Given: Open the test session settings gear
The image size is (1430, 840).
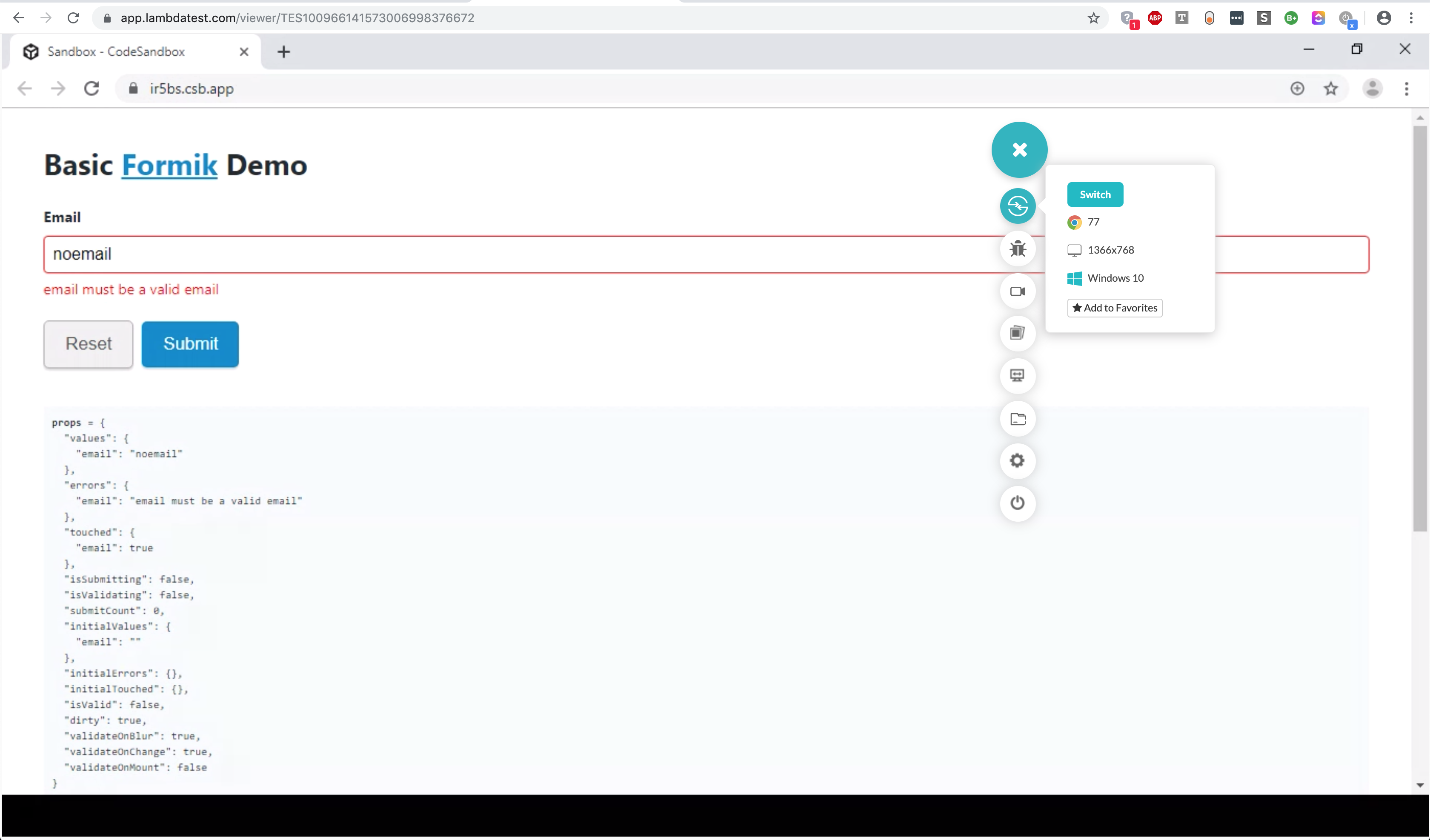Looking at the screenshot, I should [x=1018, y=460].
